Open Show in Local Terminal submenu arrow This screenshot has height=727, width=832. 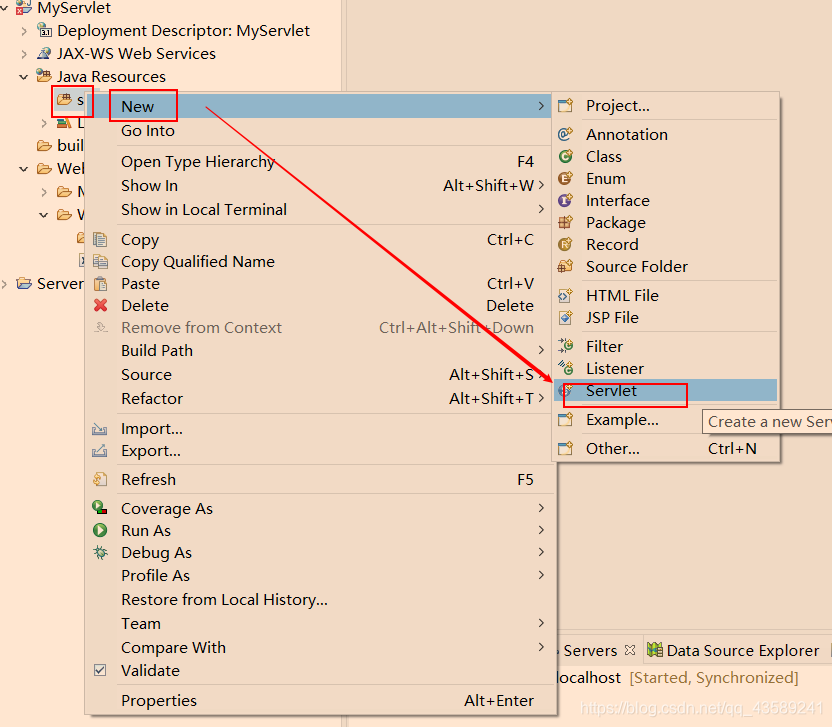tap(541, 209)
